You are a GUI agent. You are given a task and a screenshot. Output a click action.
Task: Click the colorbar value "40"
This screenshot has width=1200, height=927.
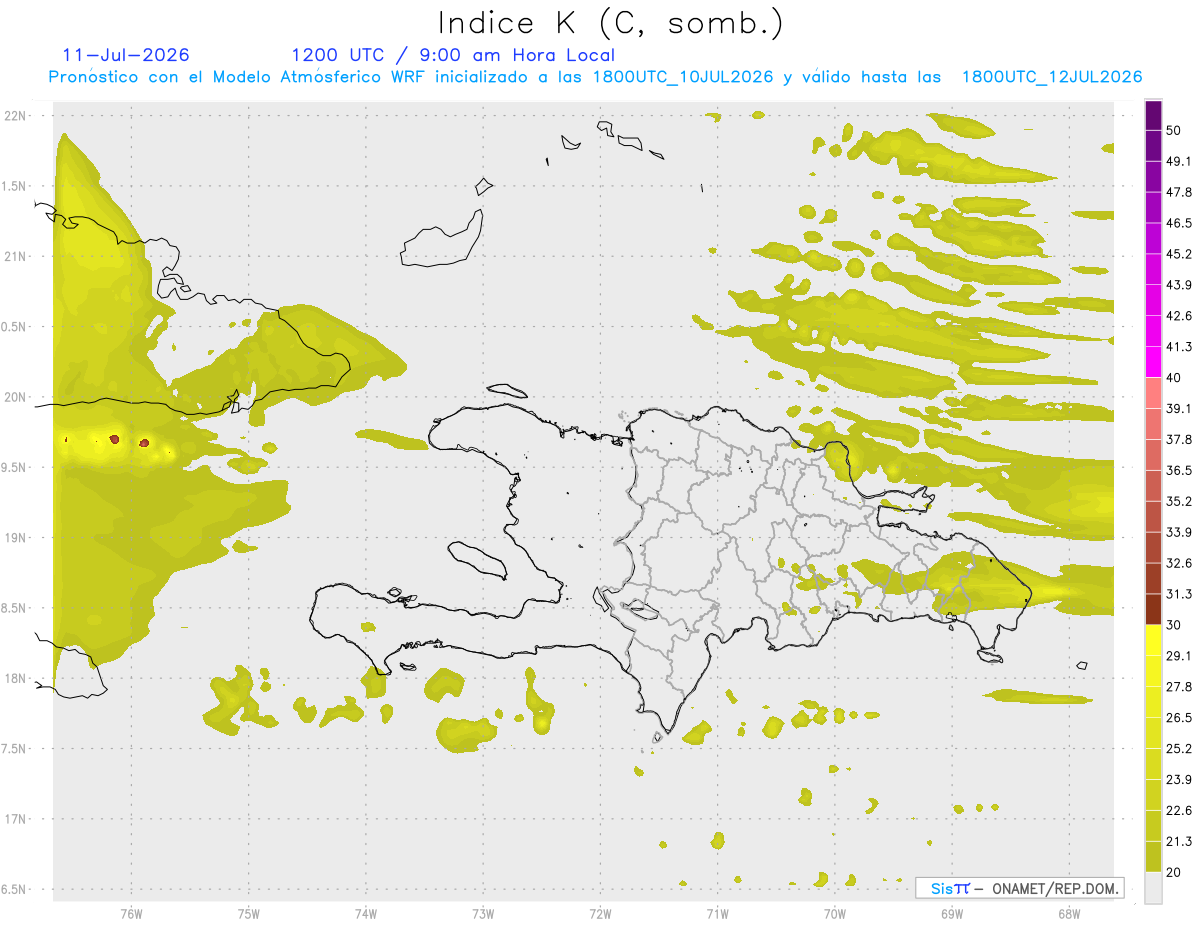click(1174, 378)
